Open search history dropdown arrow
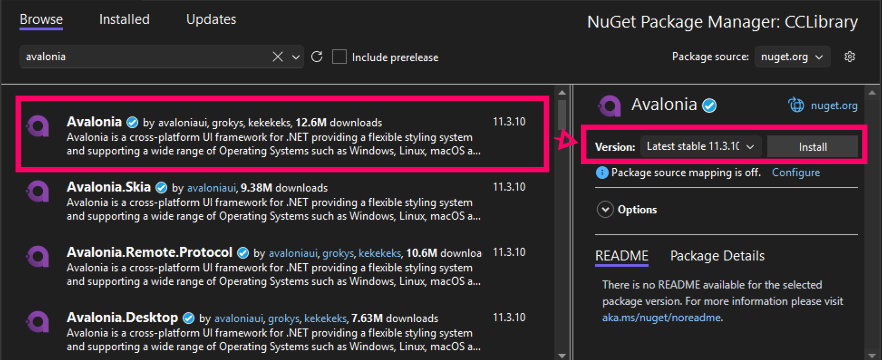Viewport: 882px width, 360px height. (296, 57)
